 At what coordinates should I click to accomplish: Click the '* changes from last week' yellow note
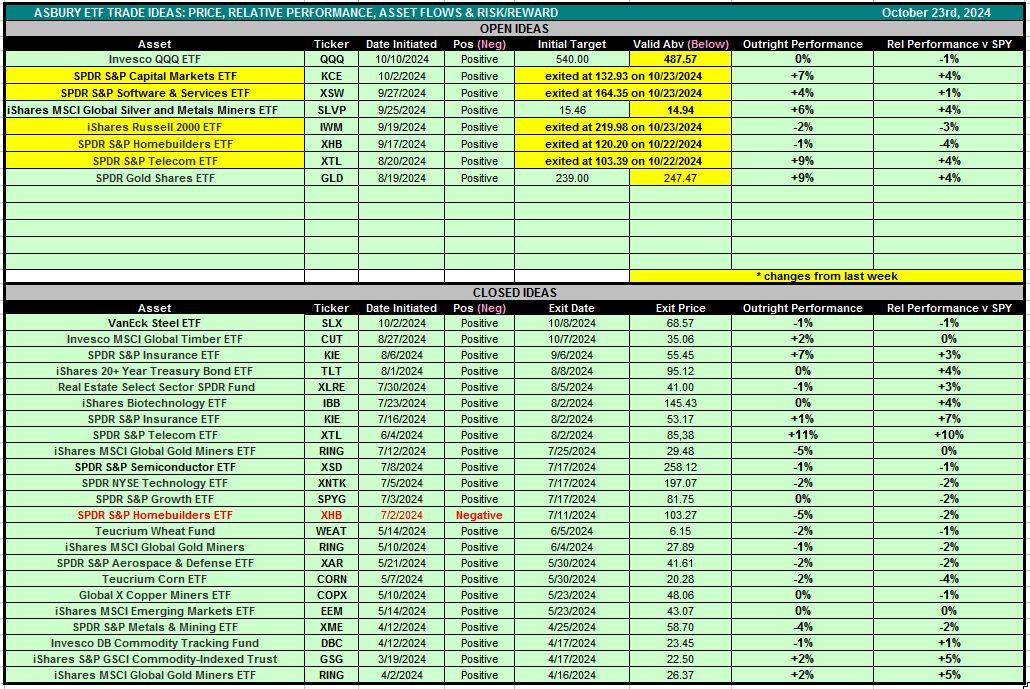827,276
